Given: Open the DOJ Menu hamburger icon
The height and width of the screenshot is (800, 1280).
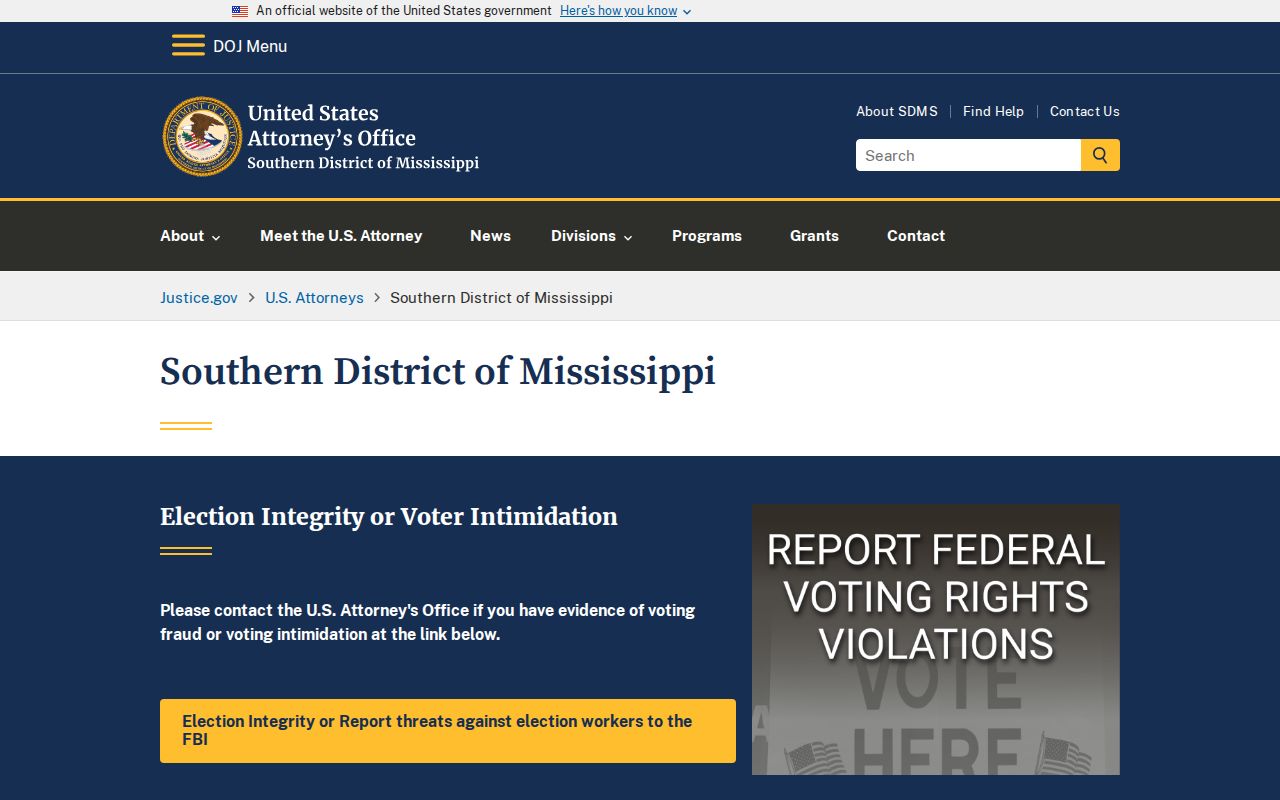Looking at the screenshot, I should [x=188, y=46].
